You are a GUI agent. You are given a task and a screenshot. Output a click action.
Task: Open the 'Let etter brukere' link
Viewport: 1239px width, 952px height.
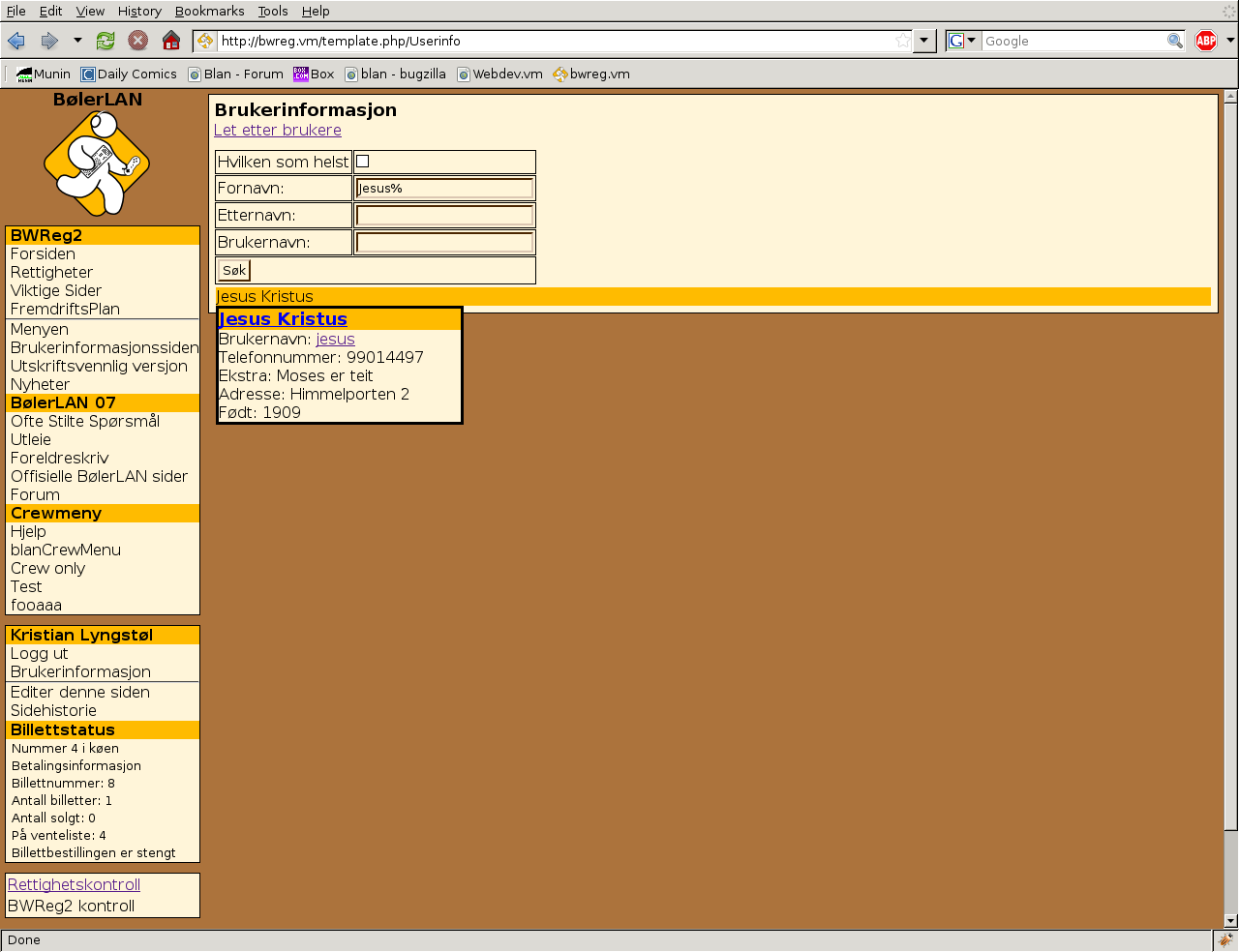[277, 130]
